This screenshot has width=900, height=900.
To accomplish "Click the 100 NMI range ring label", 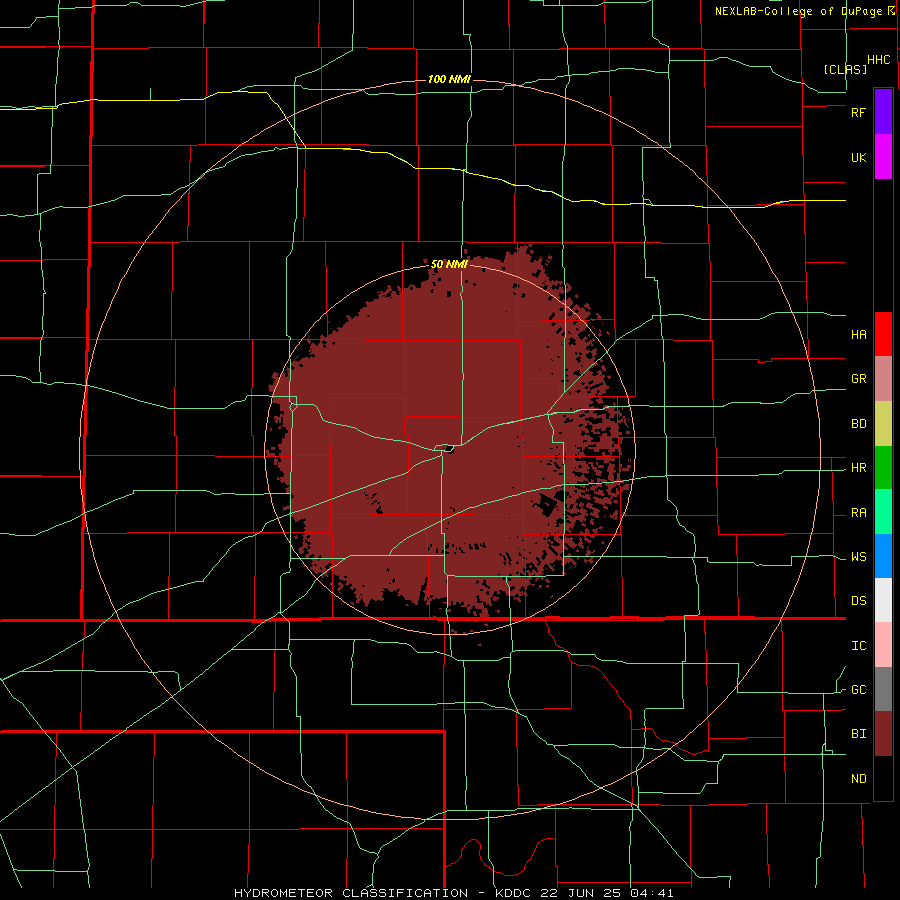I will click(449, 79).
